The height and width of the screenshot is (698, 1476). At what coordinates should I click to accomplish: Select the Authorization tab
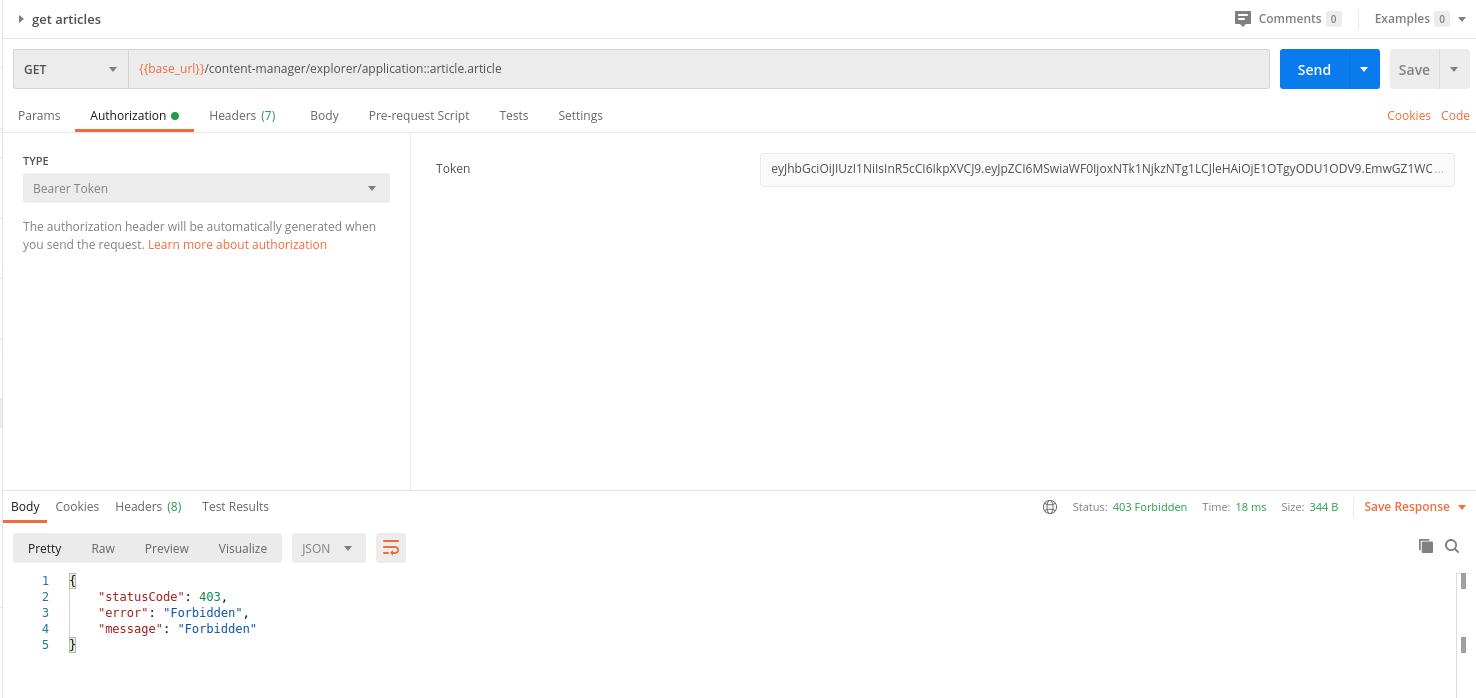(x=134, y=115)
